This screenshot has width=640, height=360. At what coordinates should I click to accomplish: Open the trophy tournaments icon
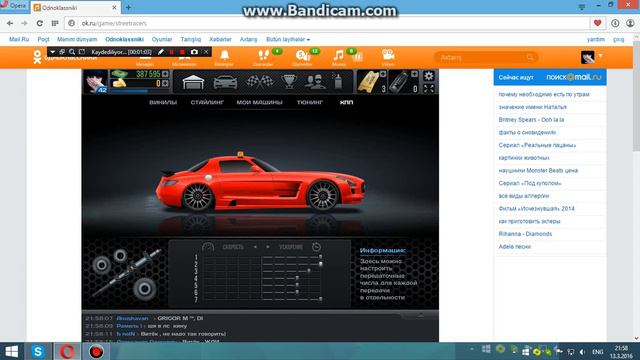(289, 82)
